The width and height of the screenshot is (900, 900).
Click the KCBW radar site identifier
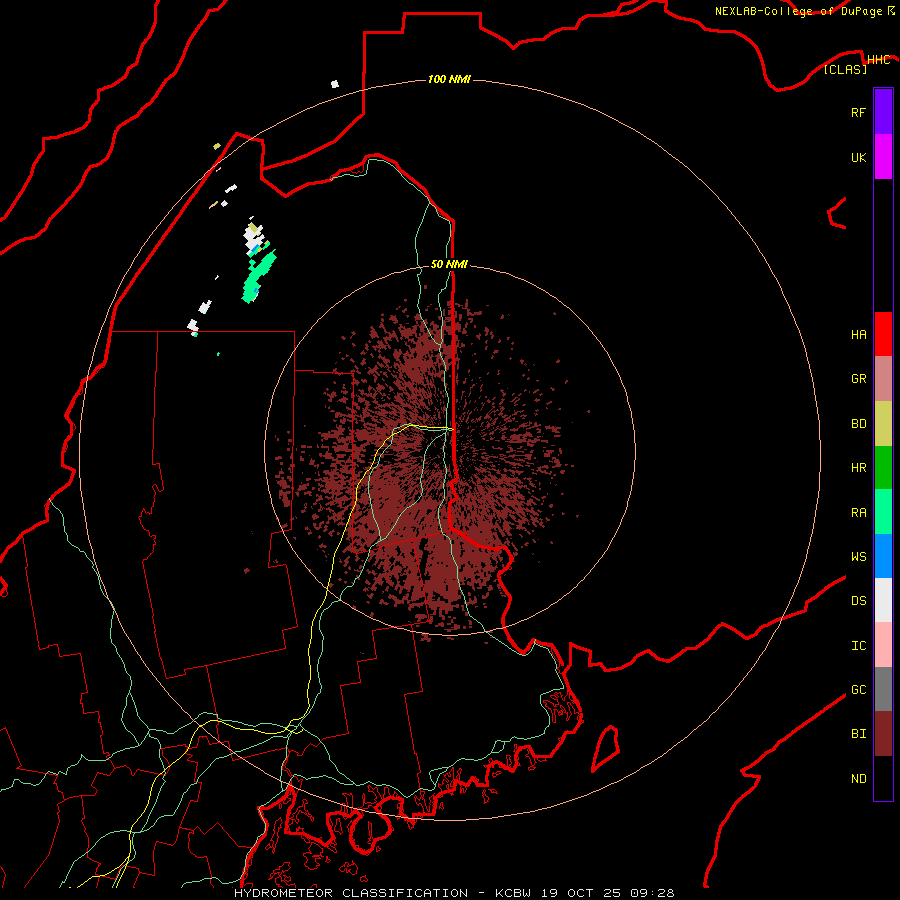(x=515, y=893)
